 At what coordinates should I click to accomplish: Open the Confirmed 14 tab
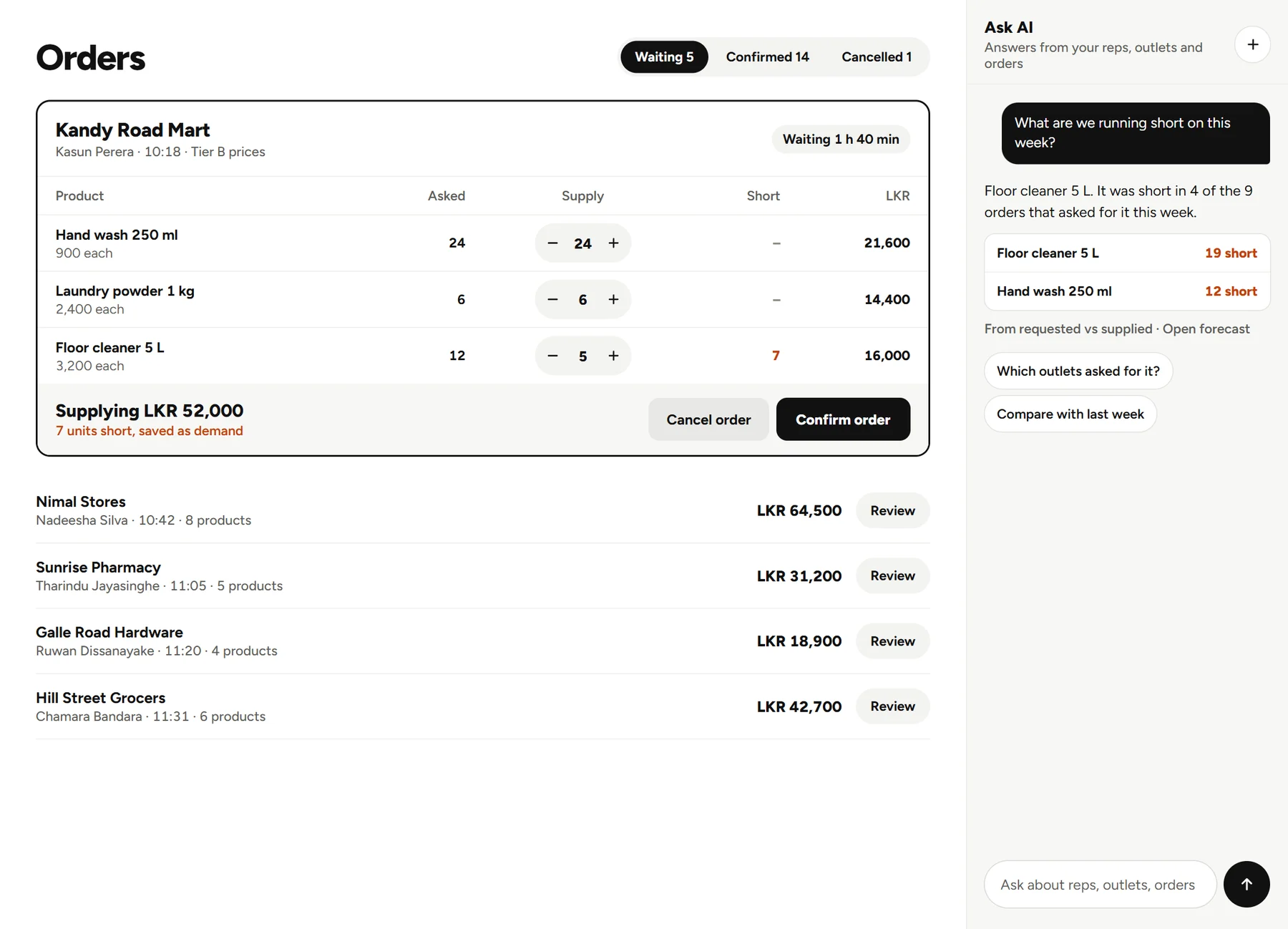pos(767,57)
